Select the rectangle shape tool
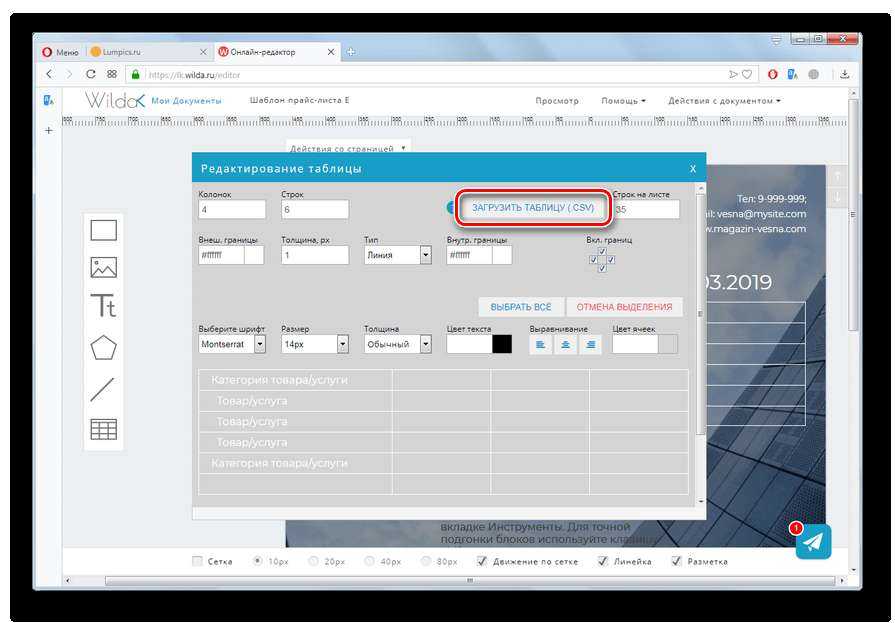This screenshot has height=623, width=895. point(104,231)
